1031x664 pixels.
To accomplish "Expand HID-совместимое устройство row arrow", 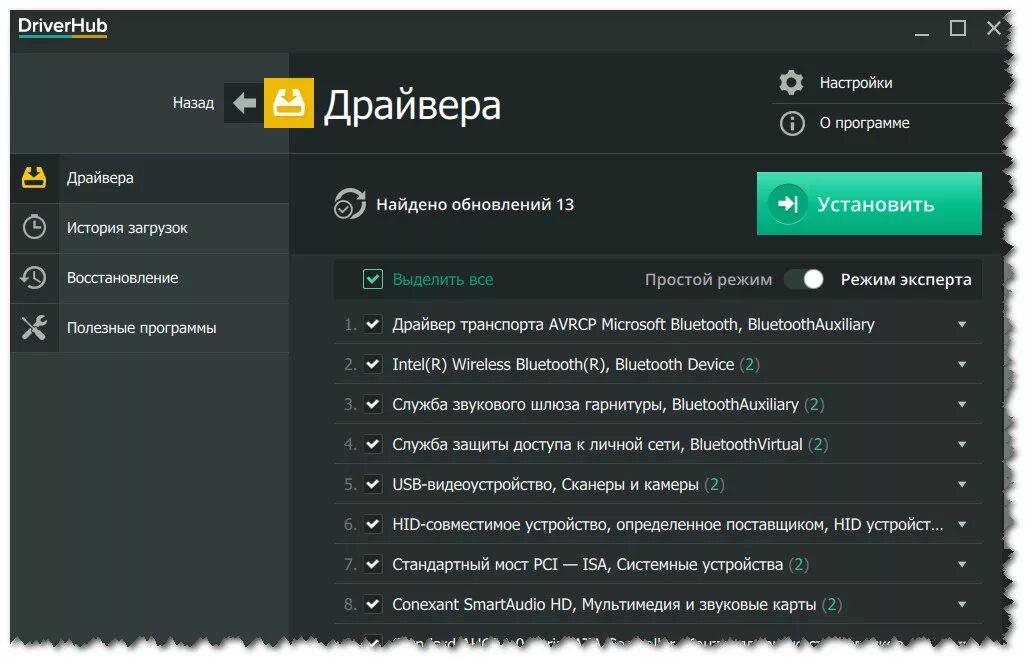I will pyautogui.click(x=962, y=525).
